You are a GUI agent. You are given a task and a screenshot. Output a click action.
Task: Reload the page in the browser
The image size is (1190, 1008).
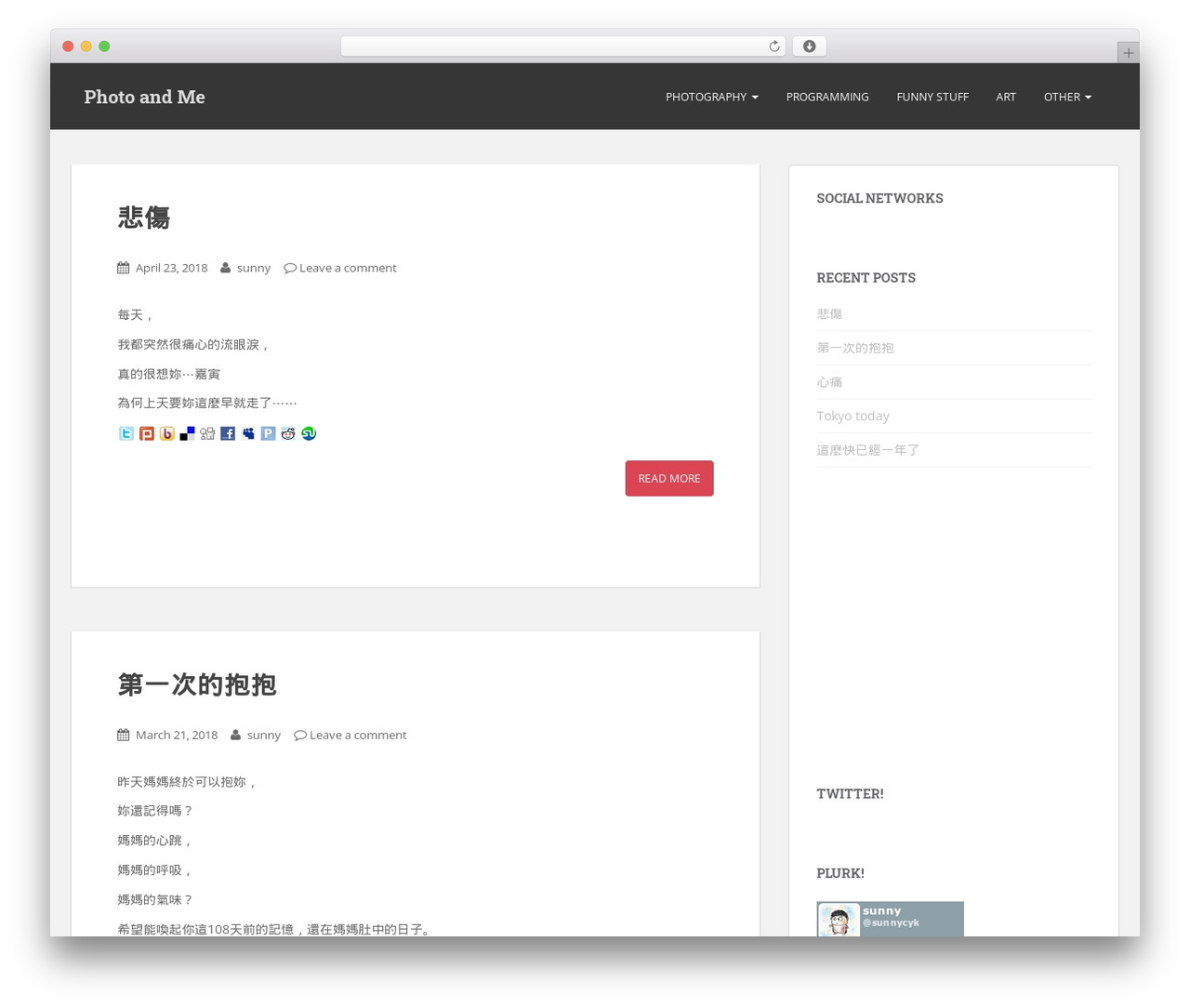click(x=773, y=46)
